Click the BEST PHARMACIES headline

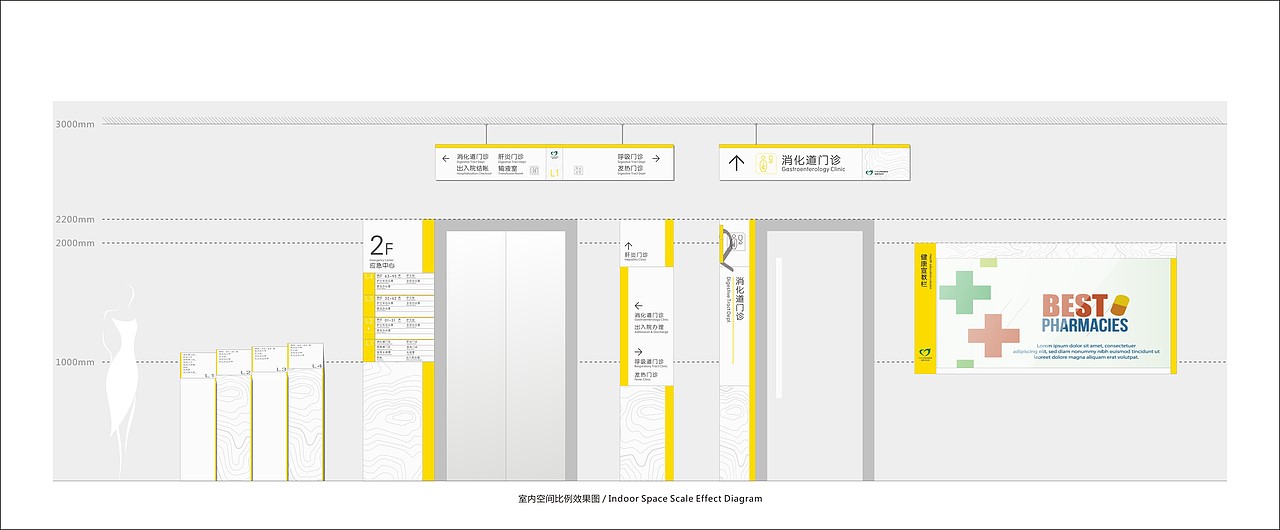click(1086, 313)
